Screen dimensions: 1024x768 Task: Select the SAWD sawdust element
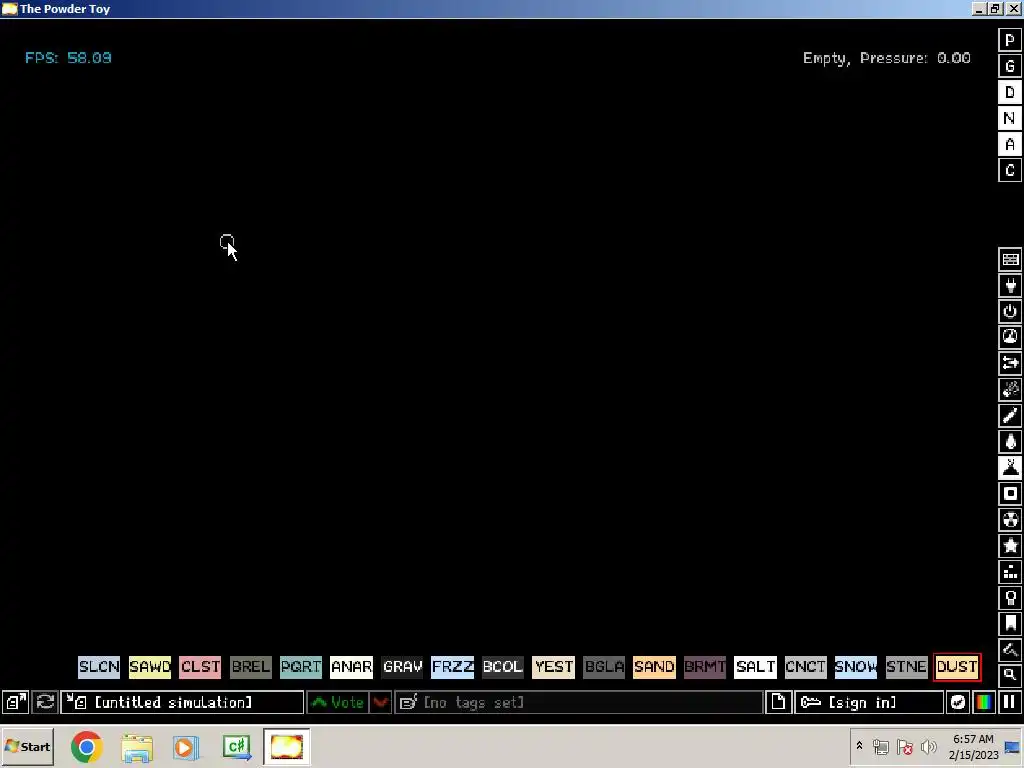coord(150,667)
